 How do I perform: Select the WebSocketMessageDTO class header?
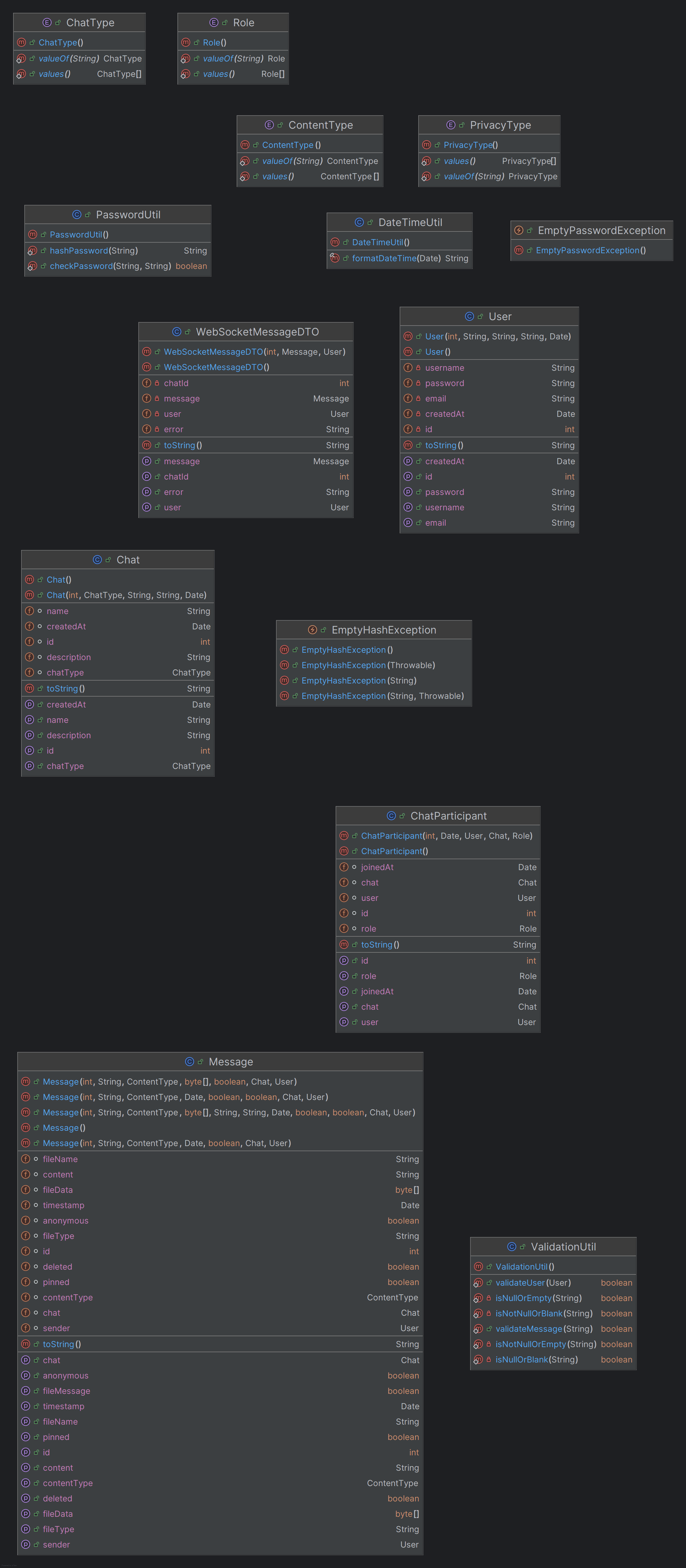tap(257, 332)
